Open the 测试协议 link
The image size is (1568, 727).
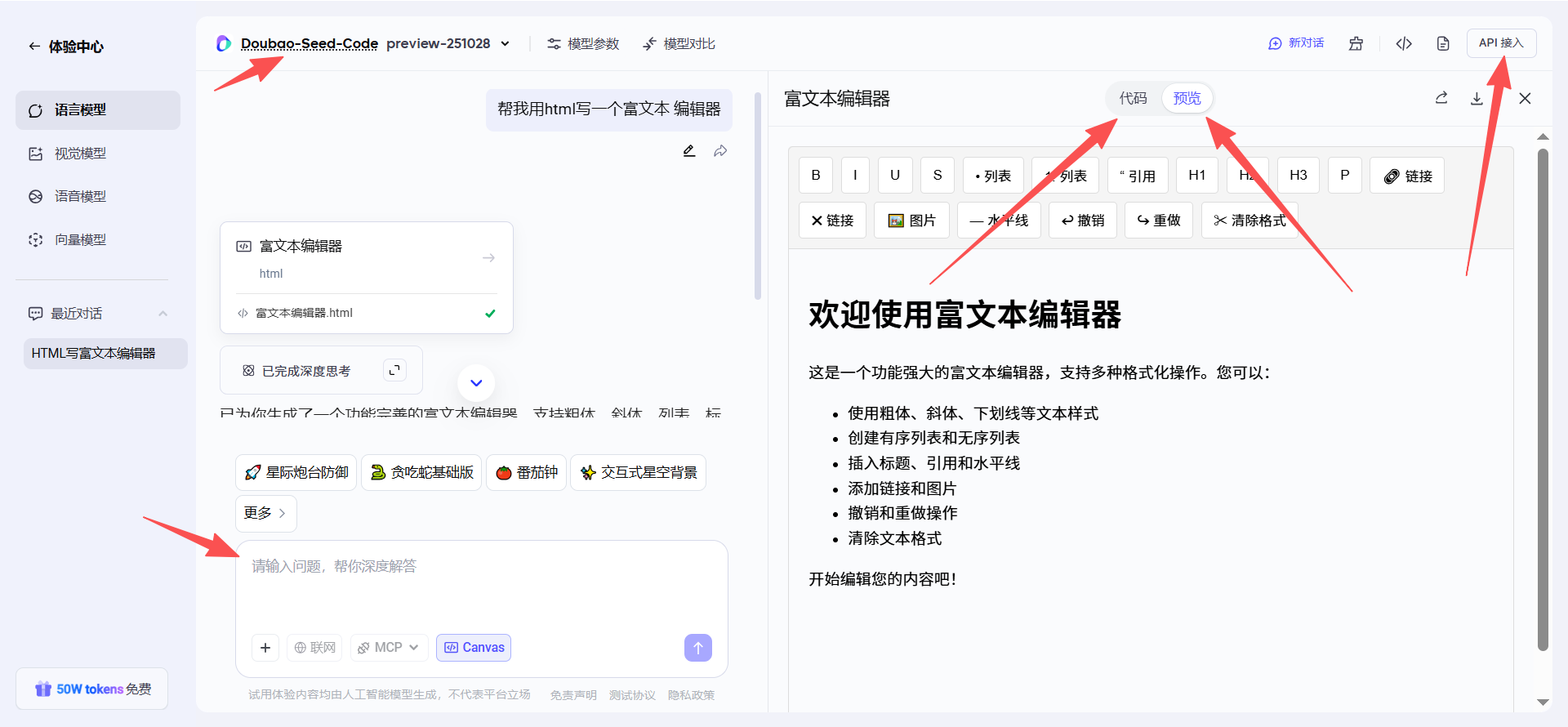[632, 695]
